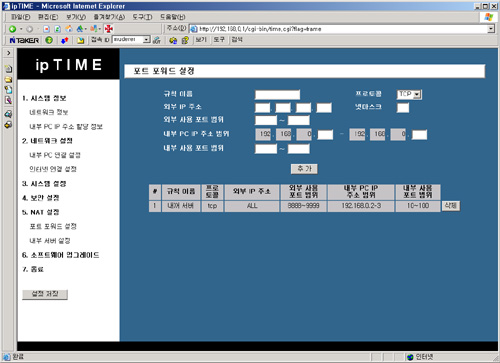Click the 삭제 delete button for rule 1
Screen dimensions: 500x363
pos(451,206)
